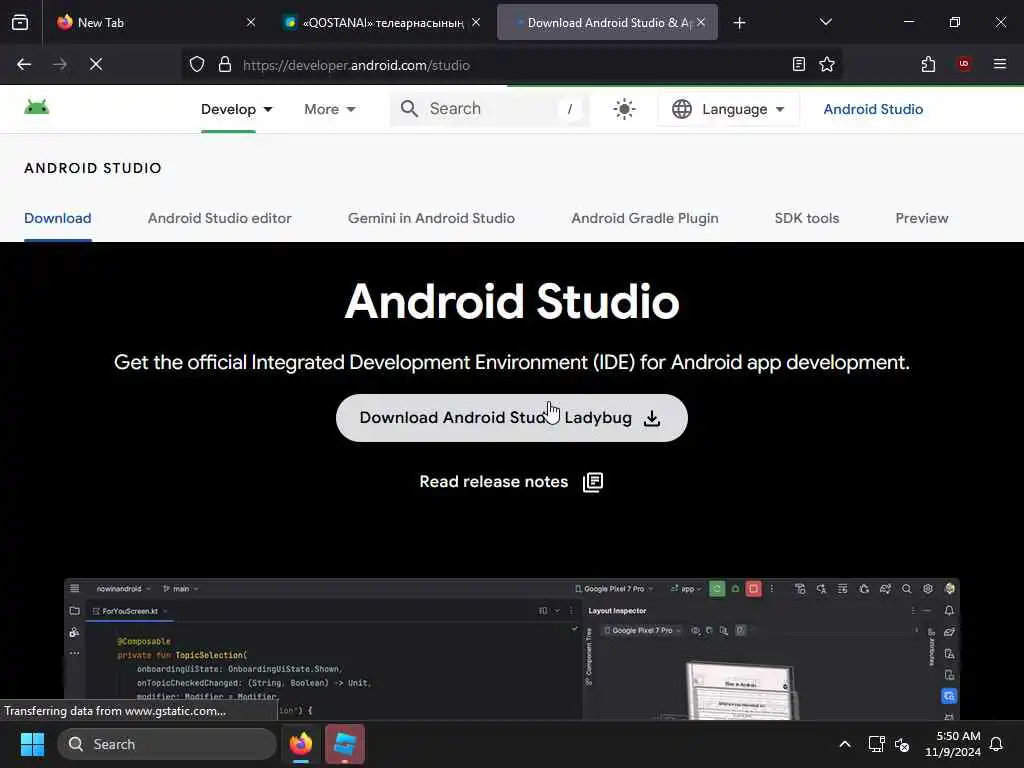Open Android Gradle Plugin tab
The width and height of the screenshot is (1024, 768).
coord(645,218)
